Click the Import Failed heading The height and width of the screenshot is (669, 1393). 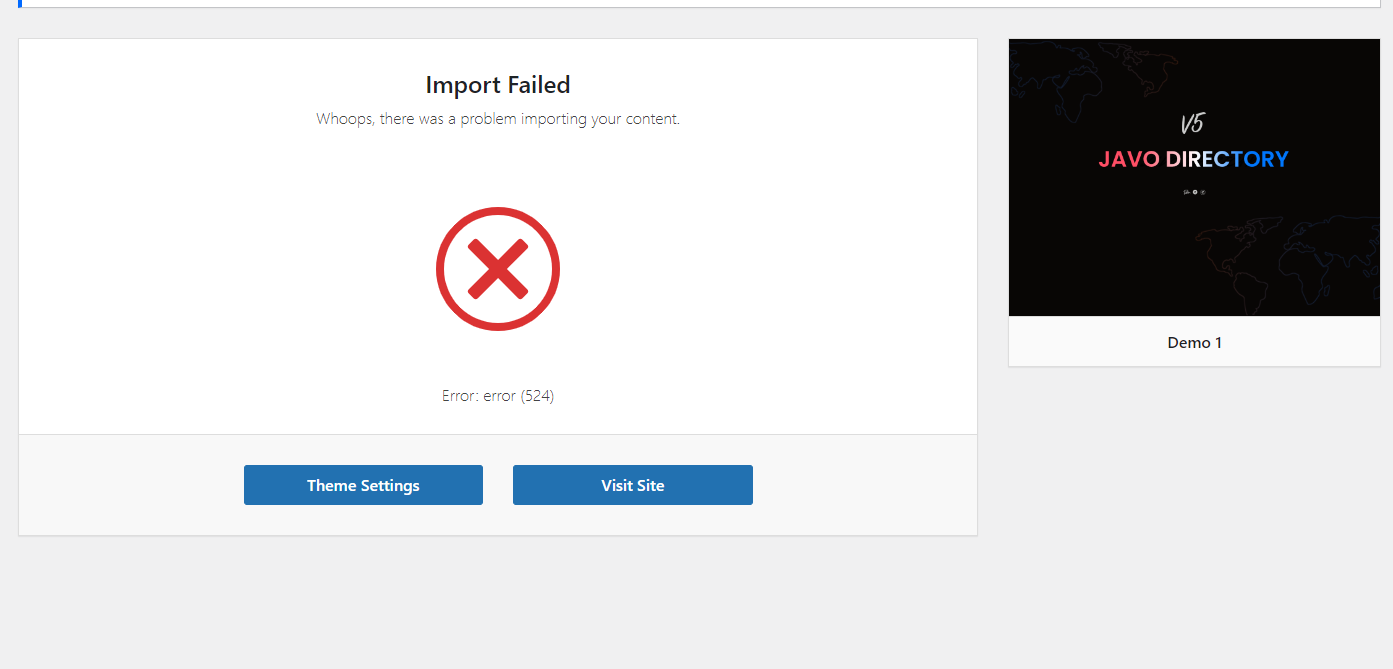click(x=498, y=85)
